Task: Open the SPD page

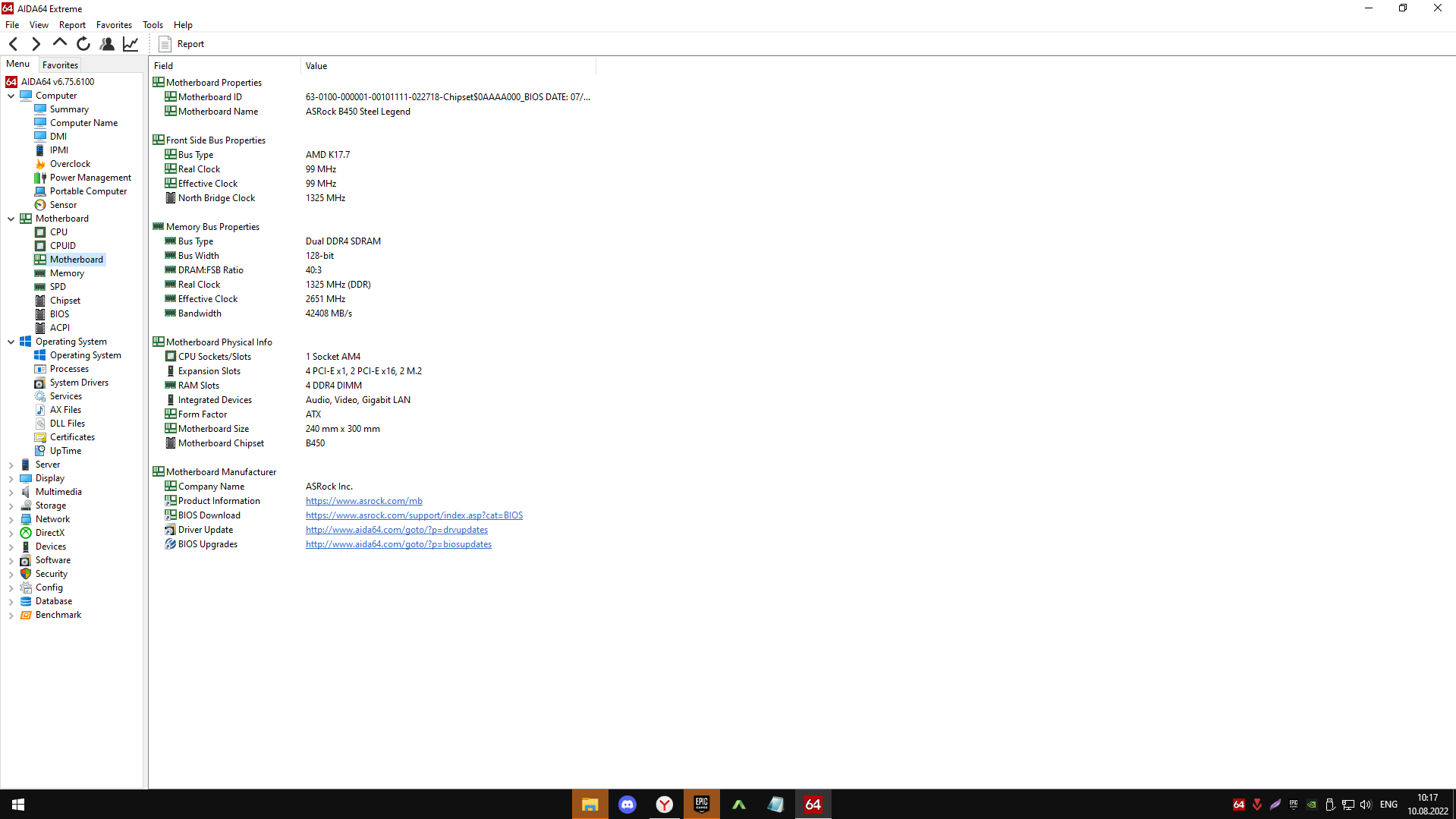Action: (58, 287)
